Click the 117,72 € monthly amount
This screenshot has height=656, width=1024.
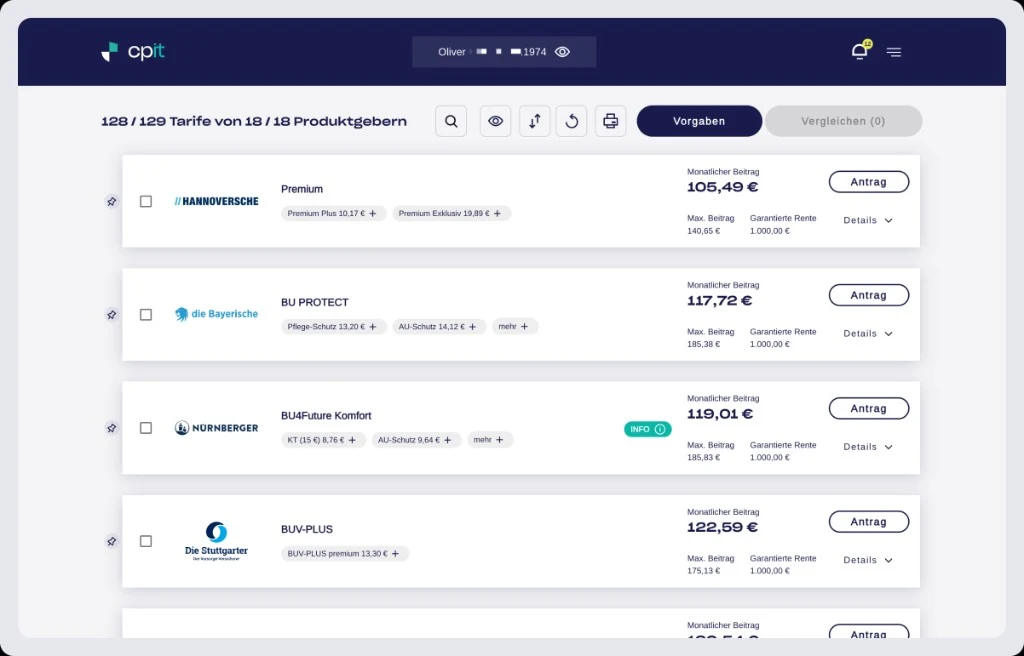(x=720, y=301)
